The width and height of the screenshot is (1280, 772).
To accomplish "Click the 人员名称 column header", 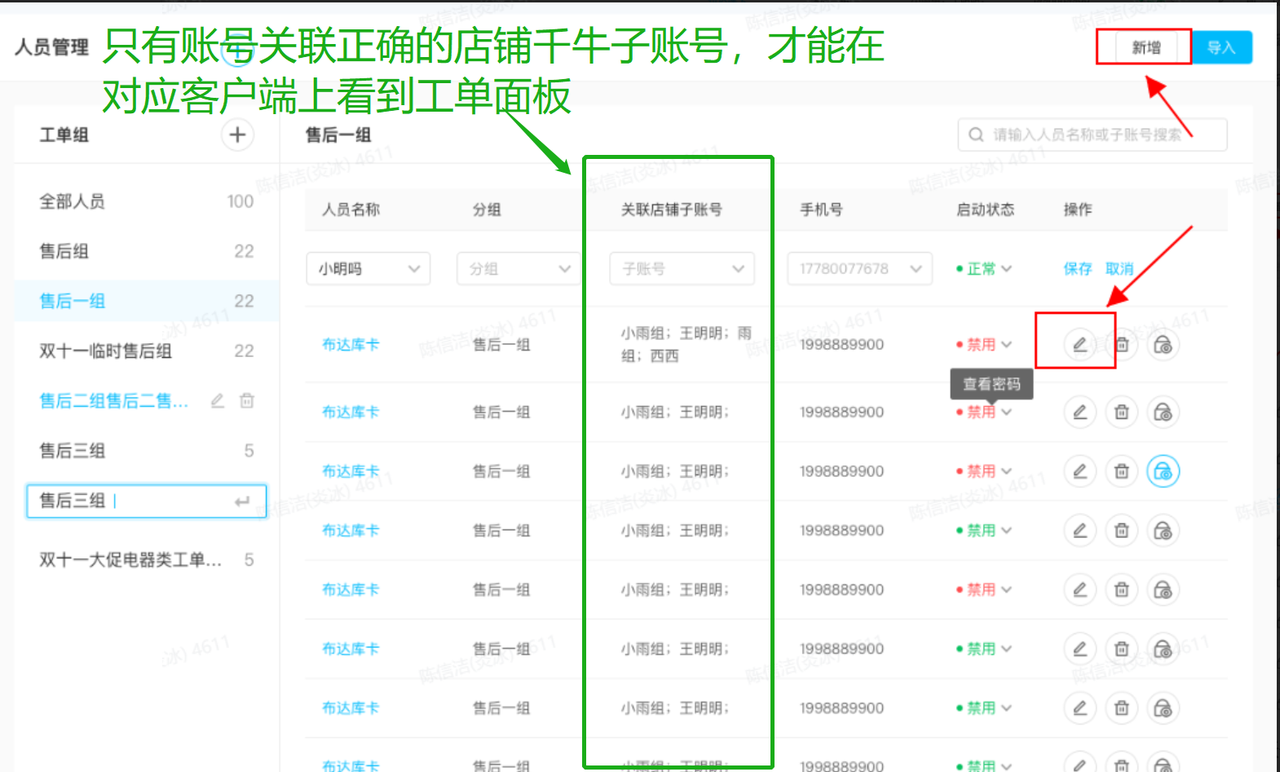I will pos(351,210).
